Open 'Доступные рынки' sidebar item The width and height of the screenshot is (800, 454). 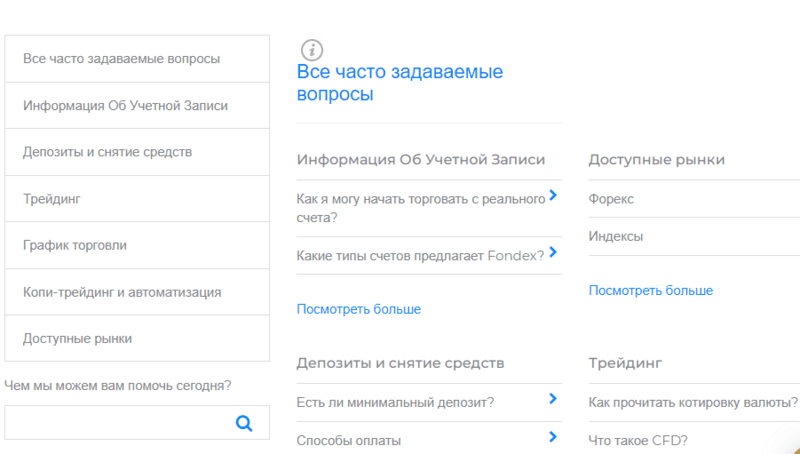tap(137, 338)
